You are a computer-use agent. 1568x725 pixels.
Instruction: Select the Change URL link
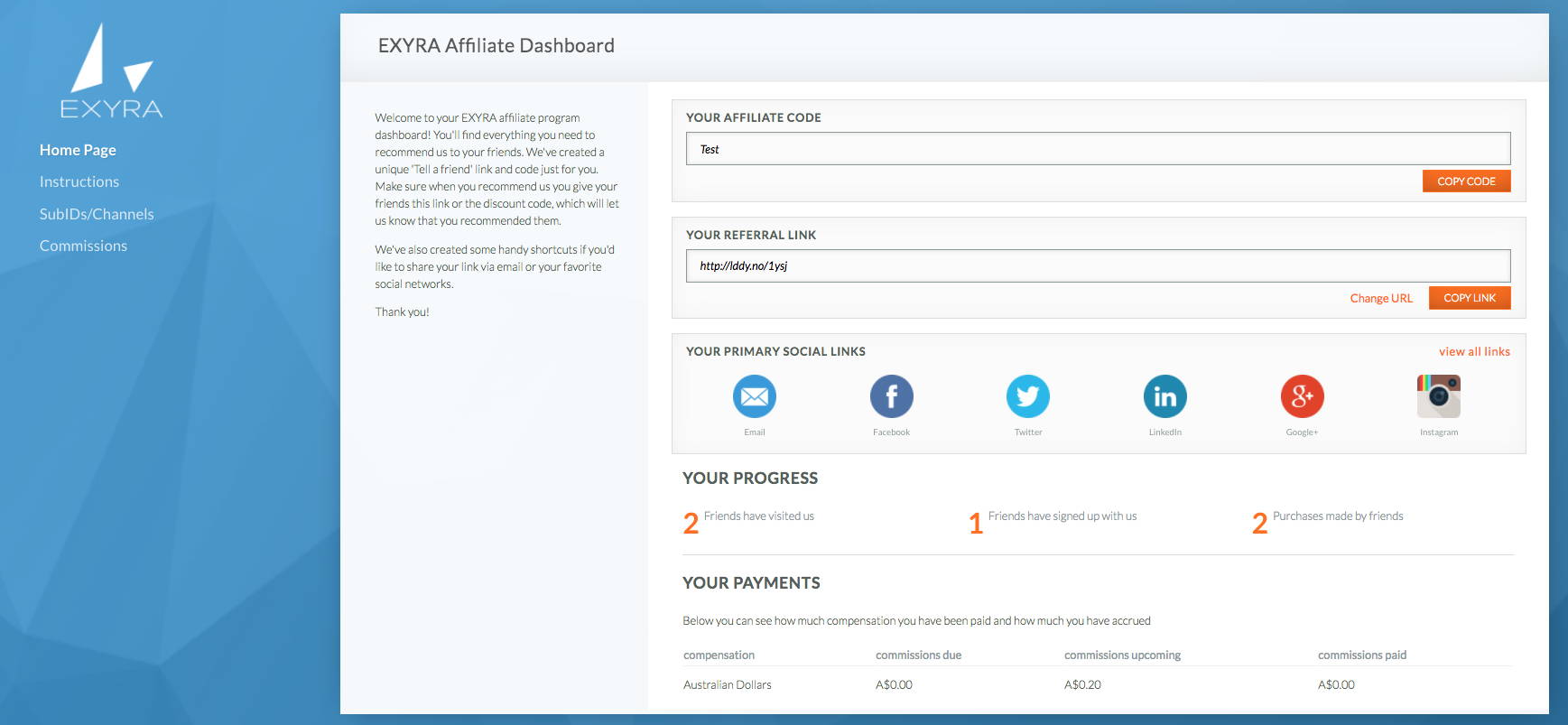point(1381,299)
